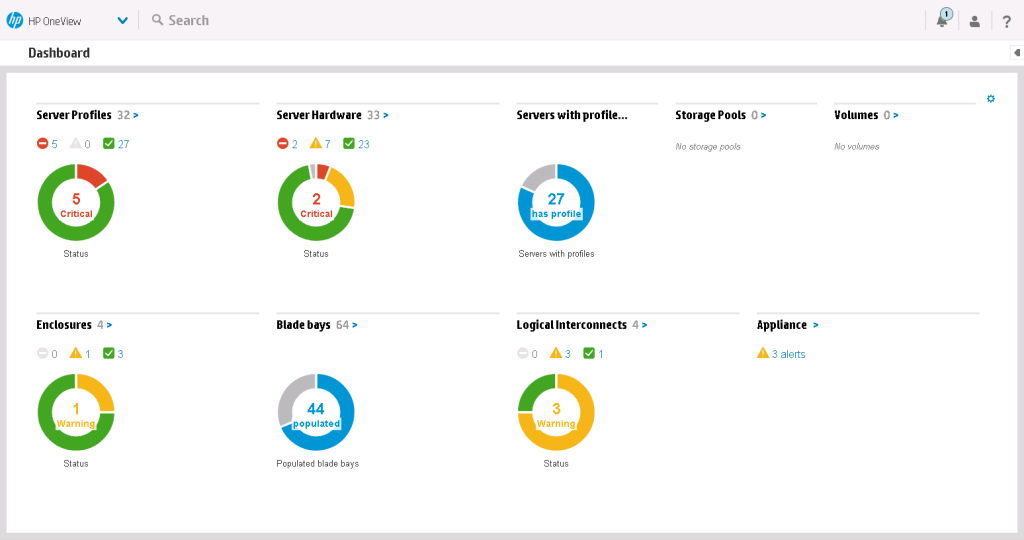Viewport: 1024px width, 540px height.
Task: Click the No volumes text
Action: point(857,147)
